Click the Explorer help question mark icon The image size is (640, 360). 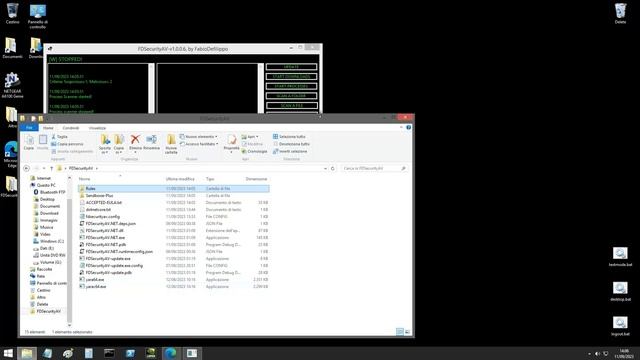click(409, 128)
